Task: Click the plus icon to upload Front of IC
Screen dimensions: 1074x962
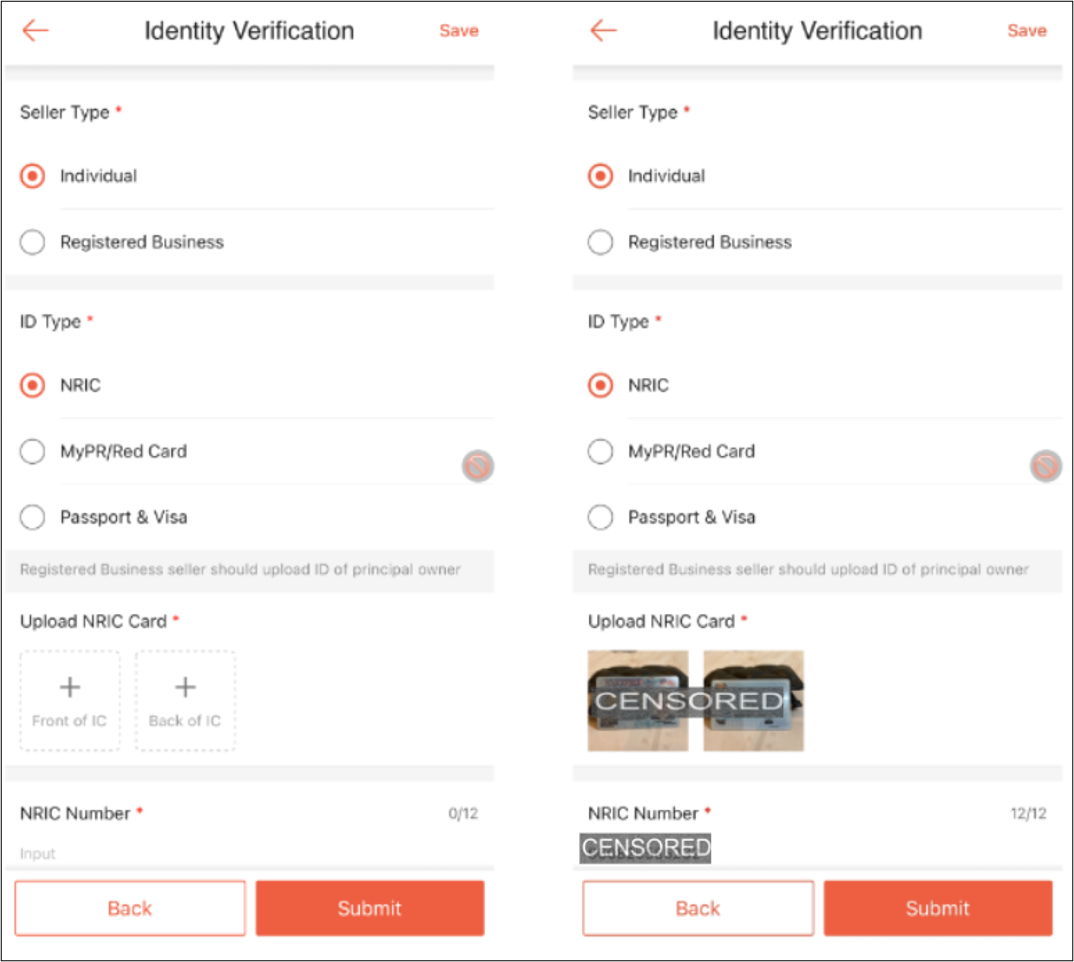Action: (x=70, y=688)
